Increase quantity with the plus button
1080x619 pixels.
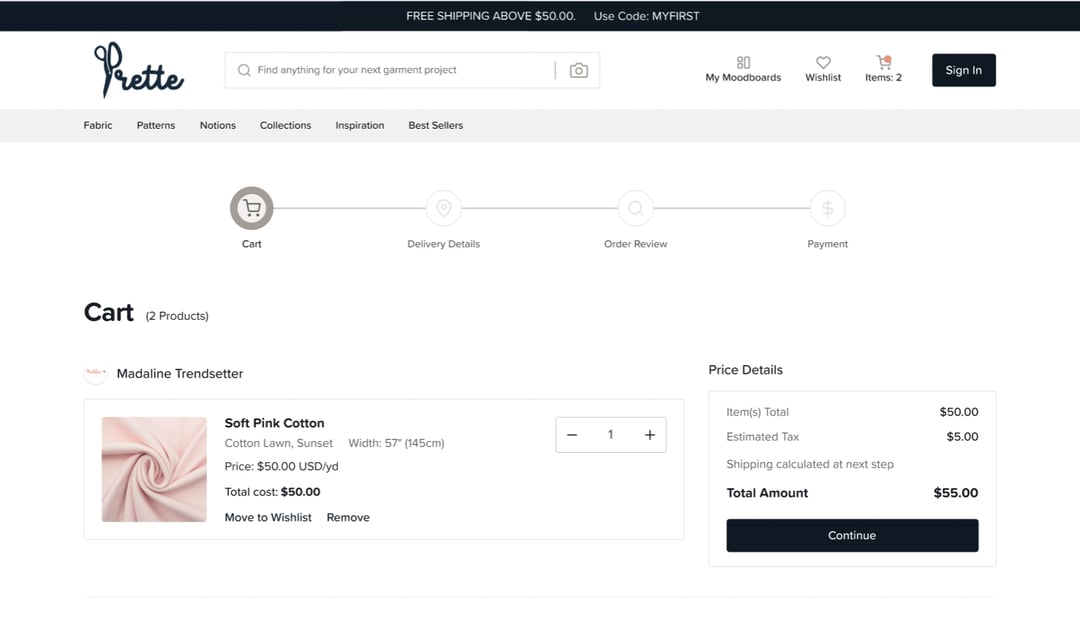coord(650,435)
